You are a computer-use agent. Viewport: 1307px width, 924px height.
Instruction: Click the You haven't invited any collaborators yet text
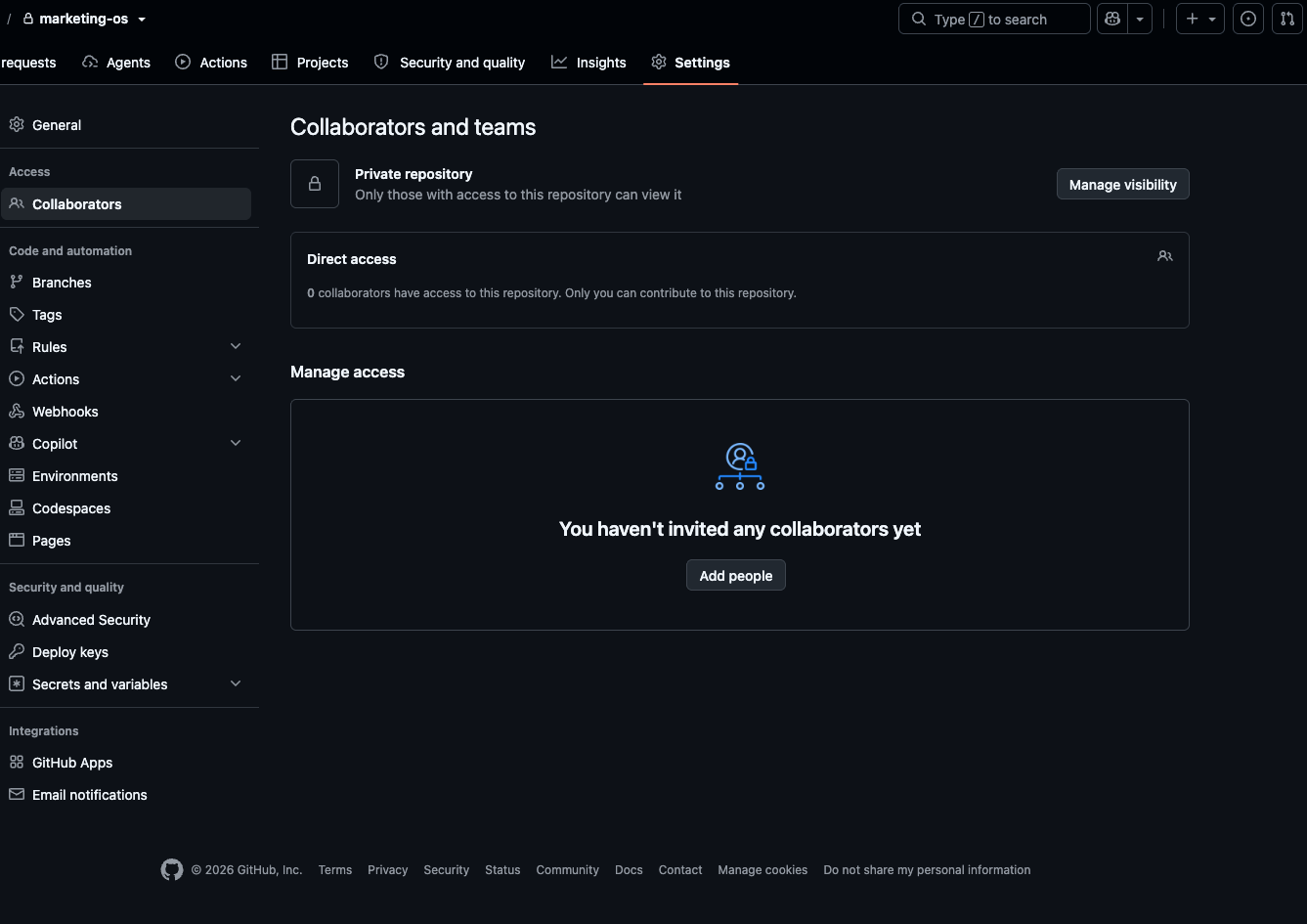pyautogui.click(x=740, y=529)
